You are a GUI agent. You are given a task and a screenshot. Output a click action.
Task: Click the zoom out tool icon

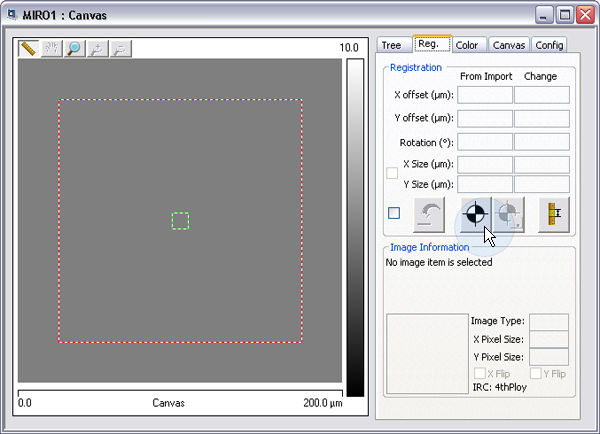click(121, 49)
